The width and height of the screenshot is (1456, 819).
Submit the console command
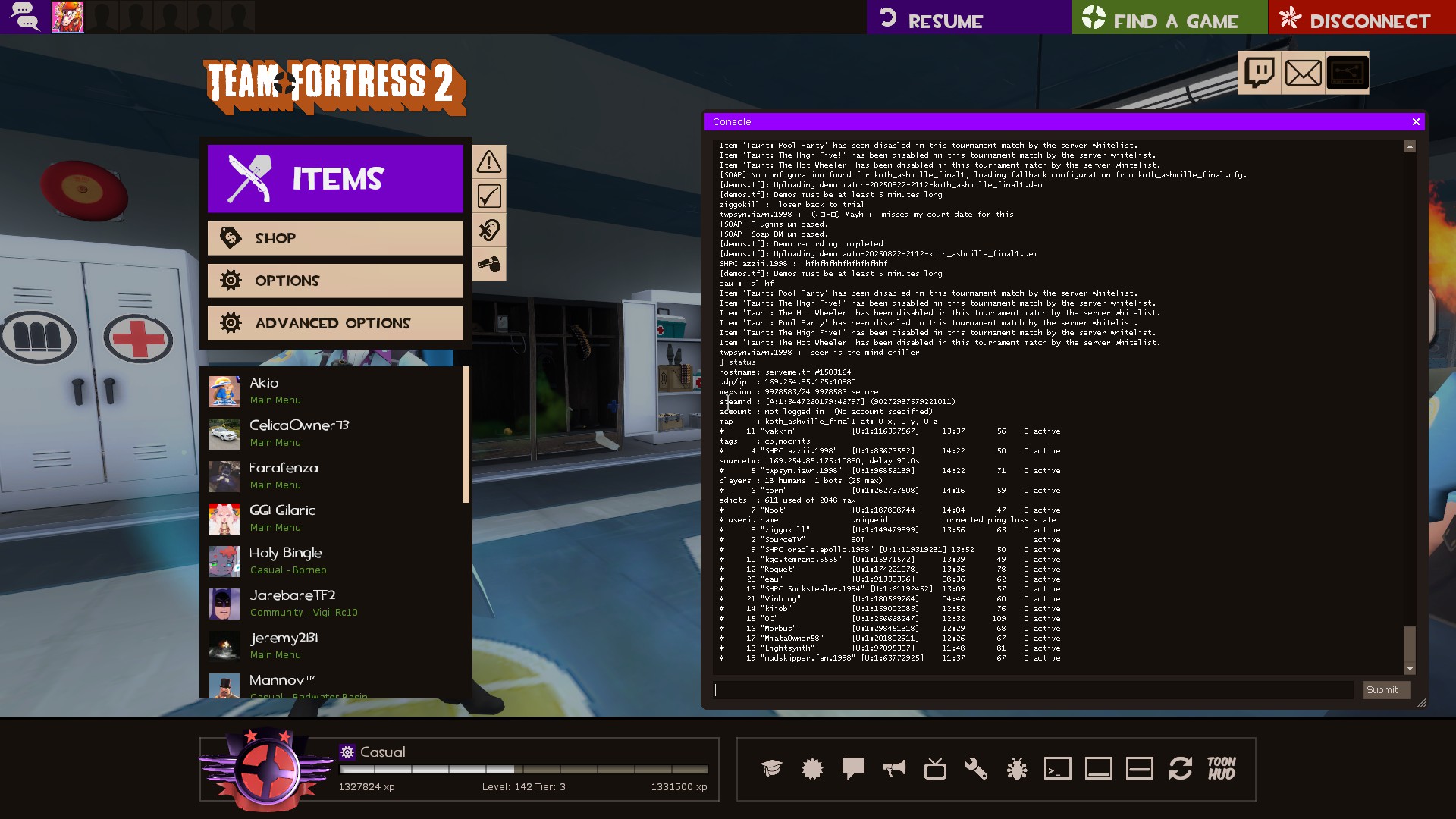pos(1386,690)
